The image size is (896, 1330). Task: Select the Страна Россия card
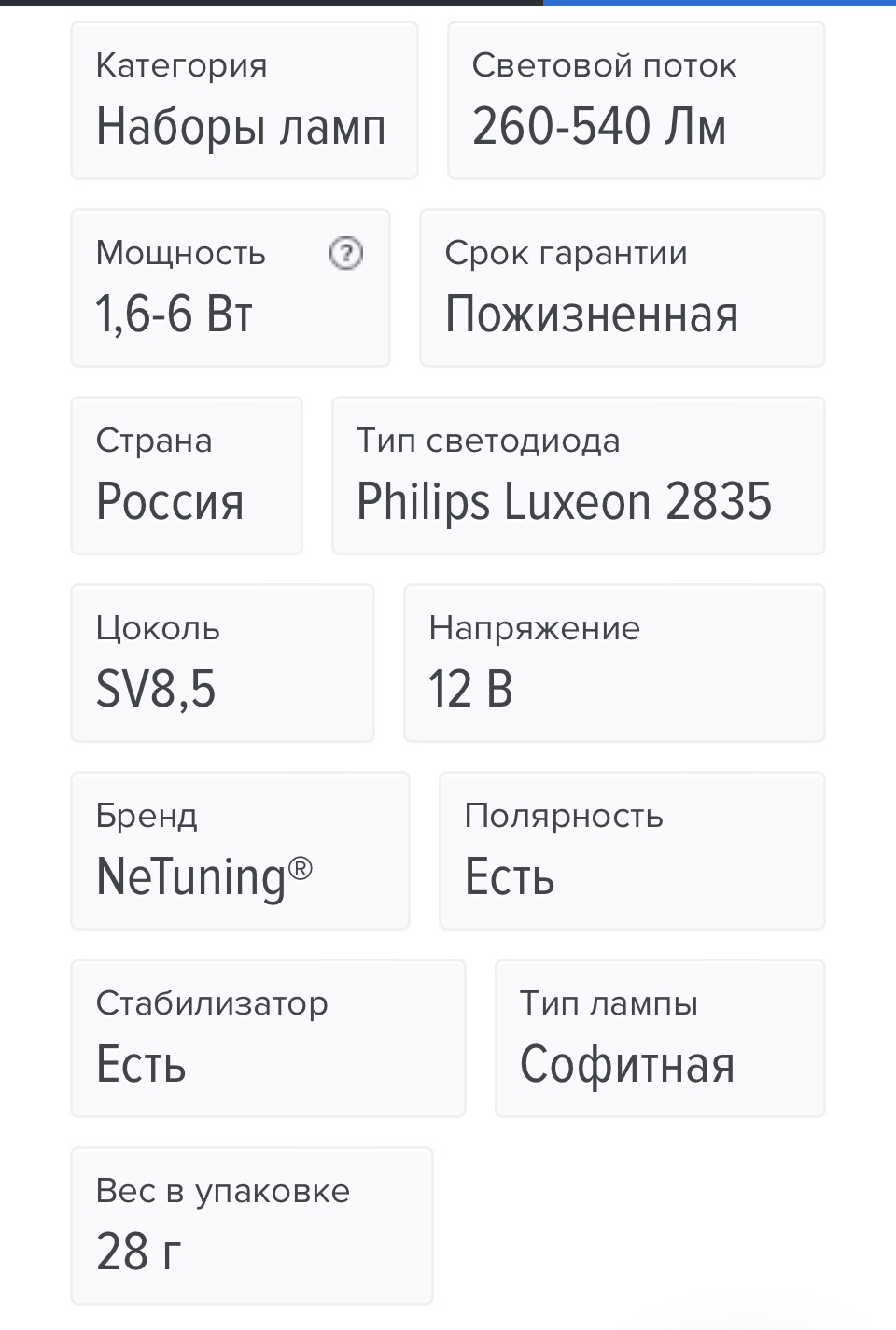pos(187,476)
